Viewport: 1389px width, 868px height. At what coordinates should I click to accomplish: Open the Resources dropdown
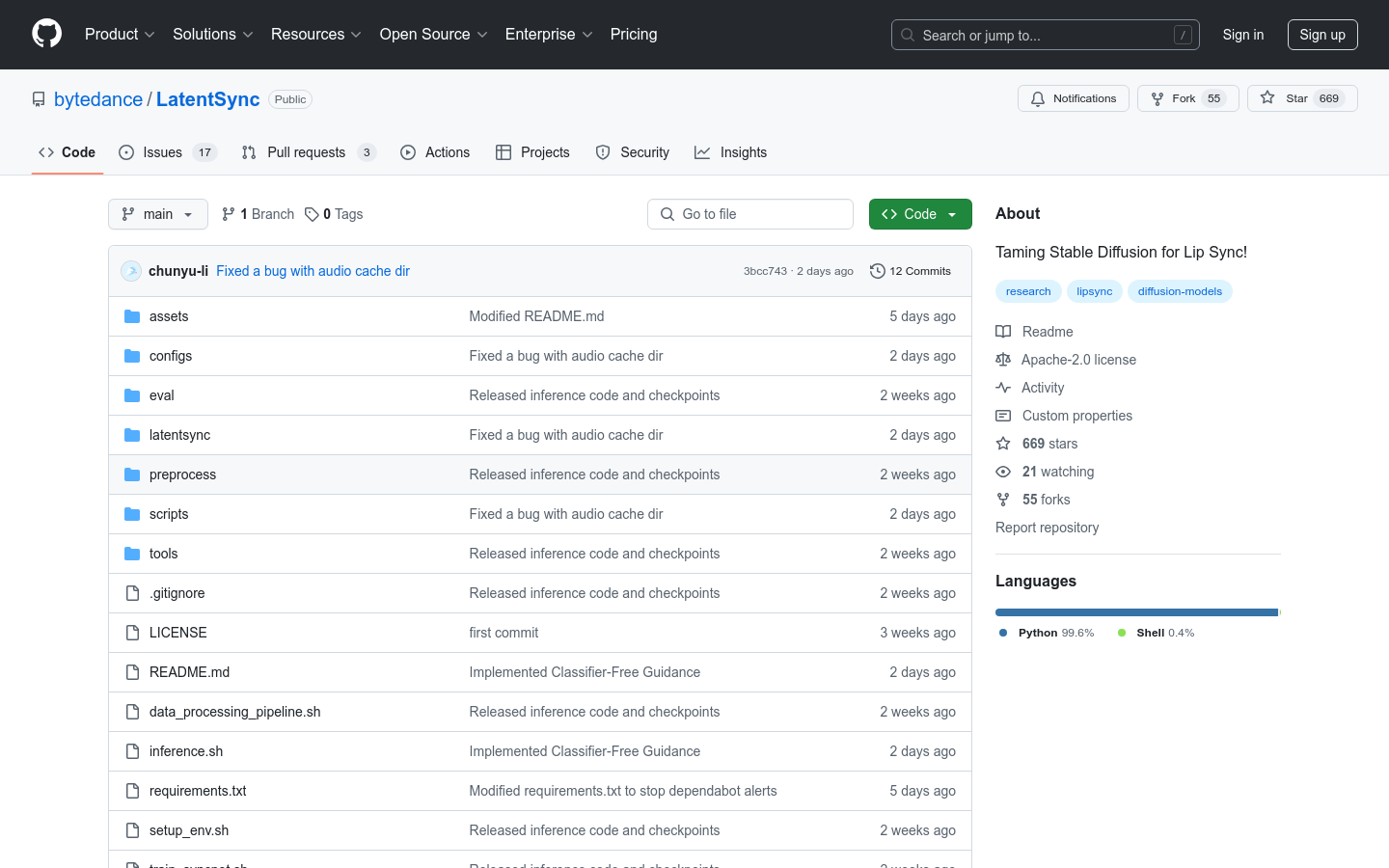316,34
